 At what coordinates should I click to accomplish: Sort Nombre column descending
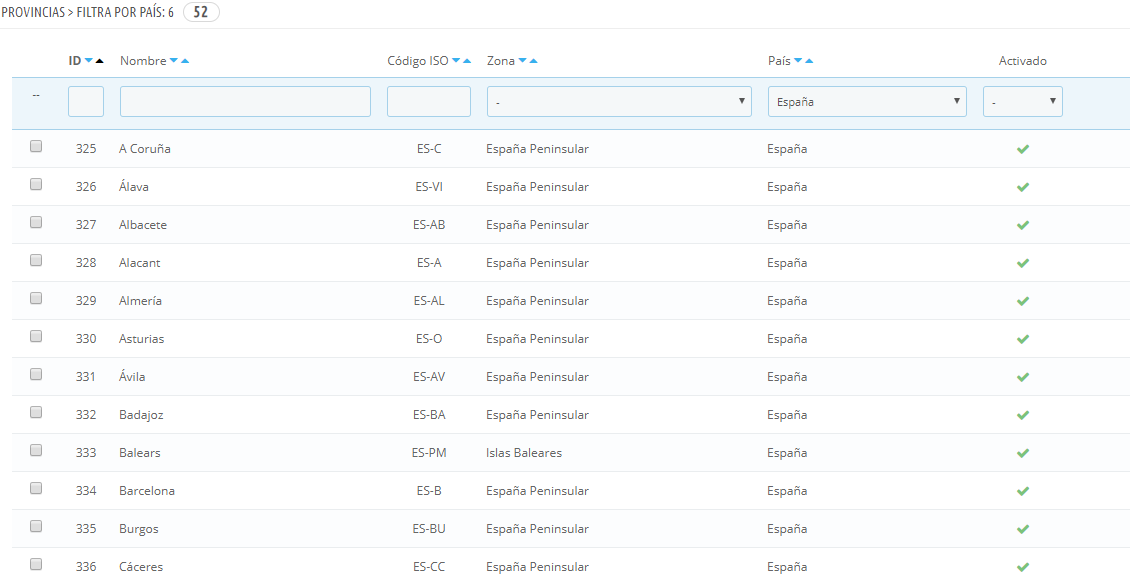tap(173, 61)
